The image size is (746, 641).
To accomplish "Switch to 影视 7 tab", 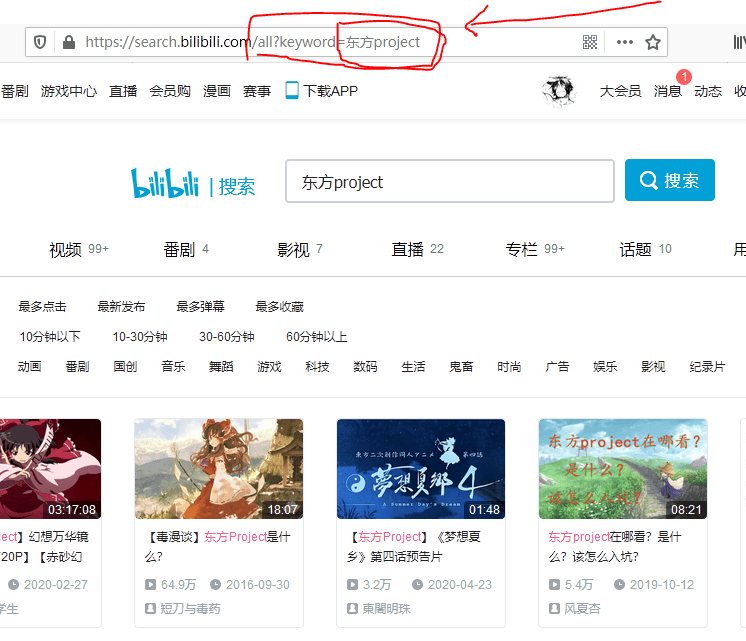I will point(300,249).
